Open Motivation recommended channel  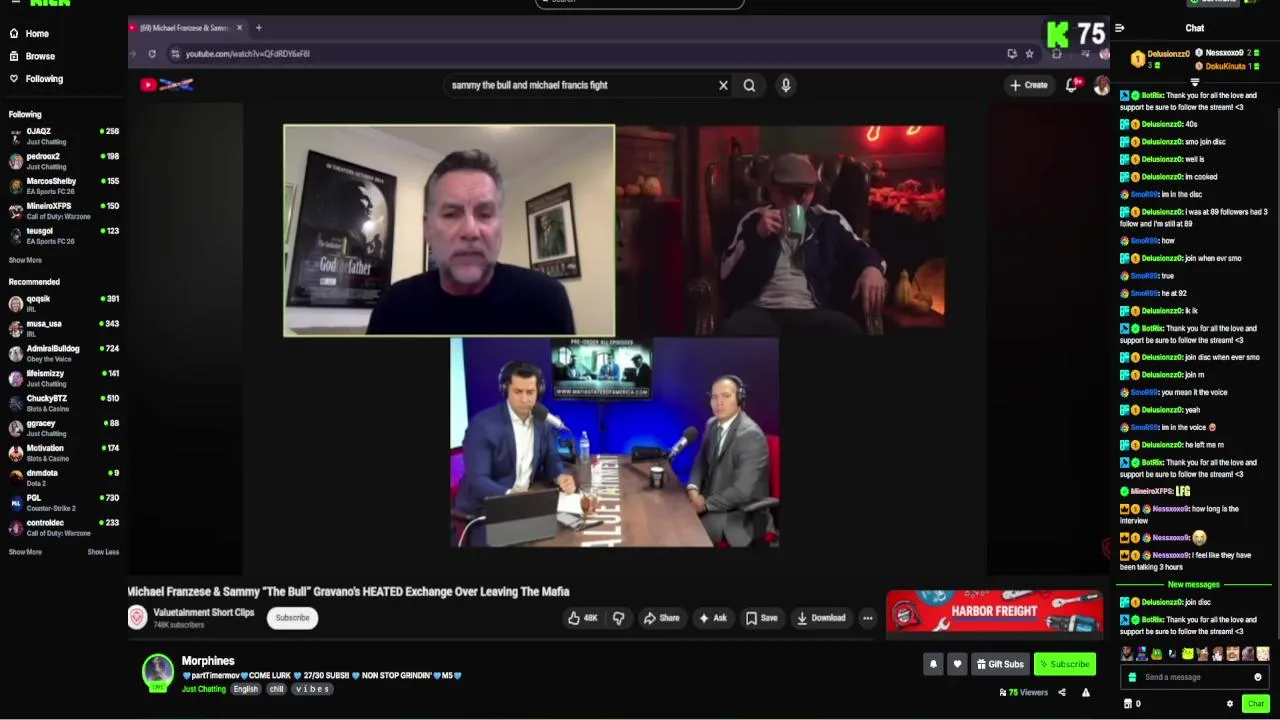(x=63, y=453)
